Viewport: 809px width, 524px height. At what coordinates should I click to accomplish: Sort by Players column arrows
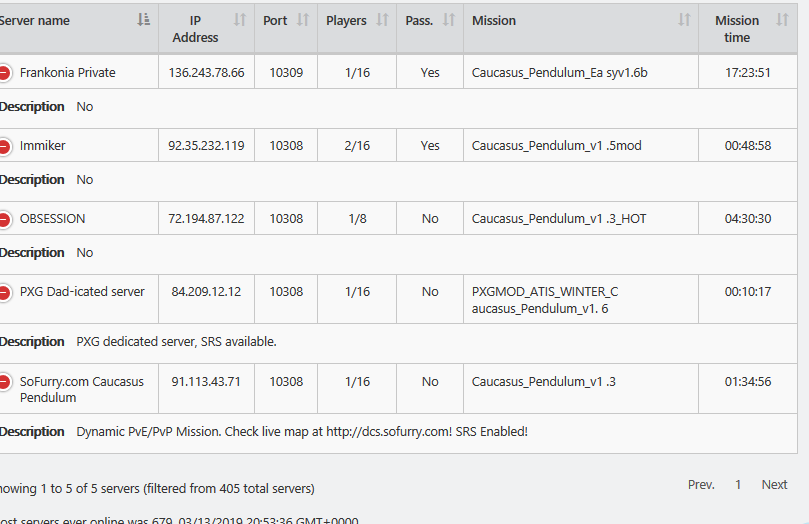[x=382, y=20]
